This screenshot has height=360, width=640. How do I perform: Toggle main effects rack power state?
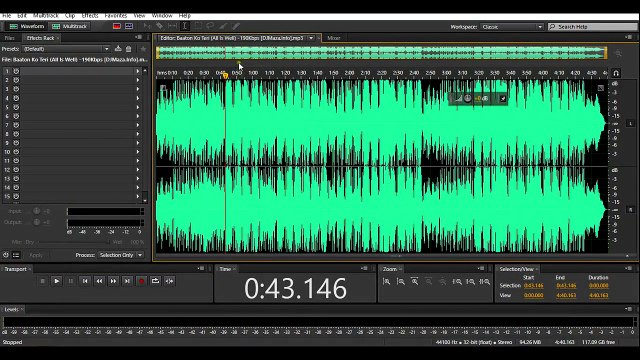(6, 255)
